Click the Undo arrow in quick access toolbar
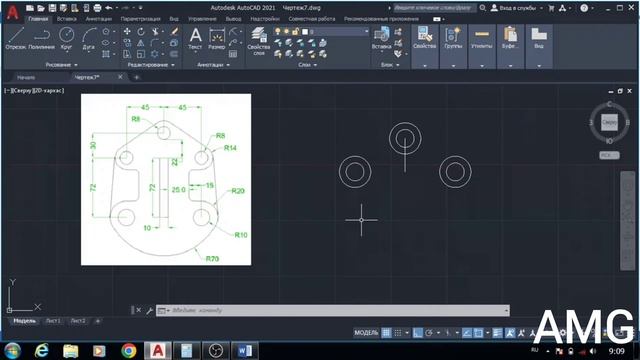This screenshot has width=640, height=360. pos(109,8)
